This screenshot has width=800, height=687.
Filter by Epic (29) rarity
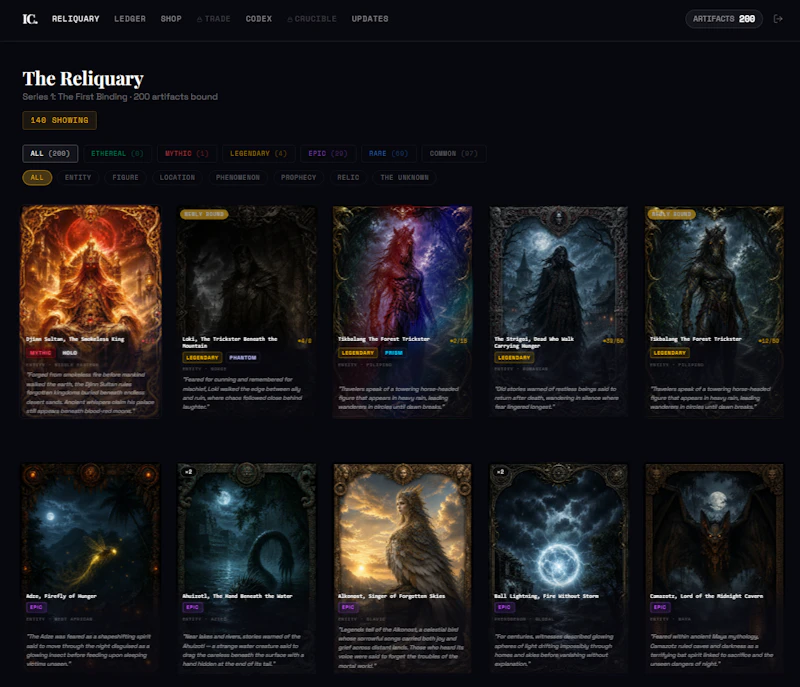pyautogui.click(x=328, y=154)
